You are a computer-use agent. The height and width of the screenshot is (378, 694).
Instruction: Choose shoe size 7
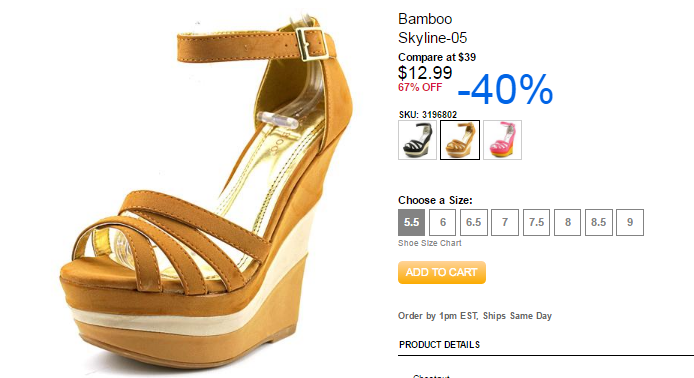pyautogui.click(x=505, y=222)
